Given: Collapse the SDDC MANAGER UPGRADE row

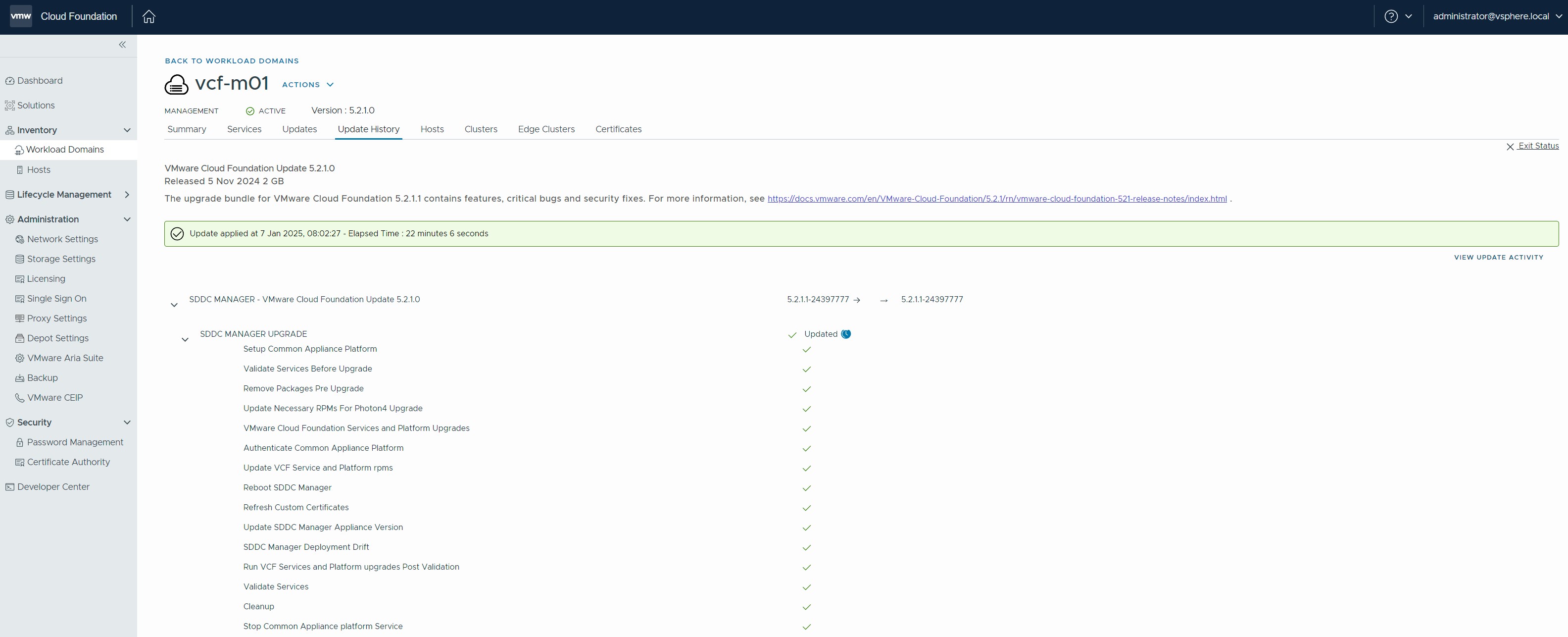Looking at the screenshot, I should click(185, 340).
